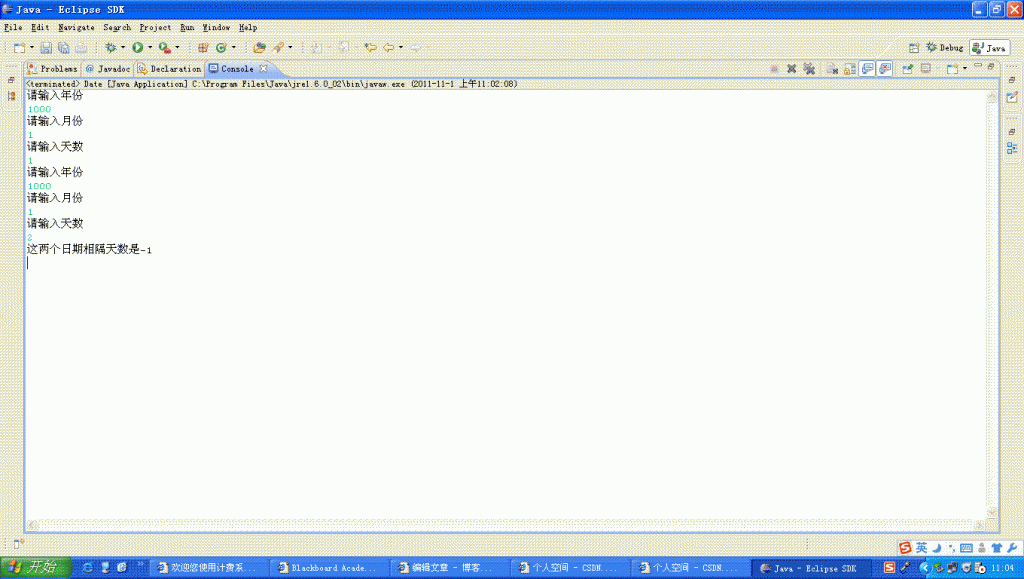Viewport: 1024px width, 579px height.
Task: Click horizontal scrollbar of console
Action: 505,525
